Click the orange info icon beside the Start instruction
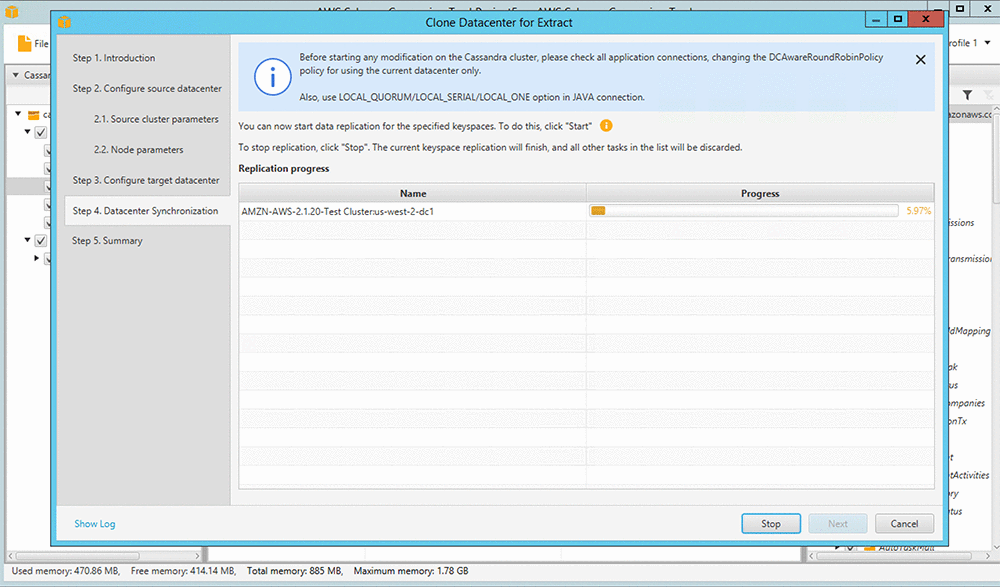Image resolution: width=1000 pixels, height=587 pixels. click(x=607, y=127)
